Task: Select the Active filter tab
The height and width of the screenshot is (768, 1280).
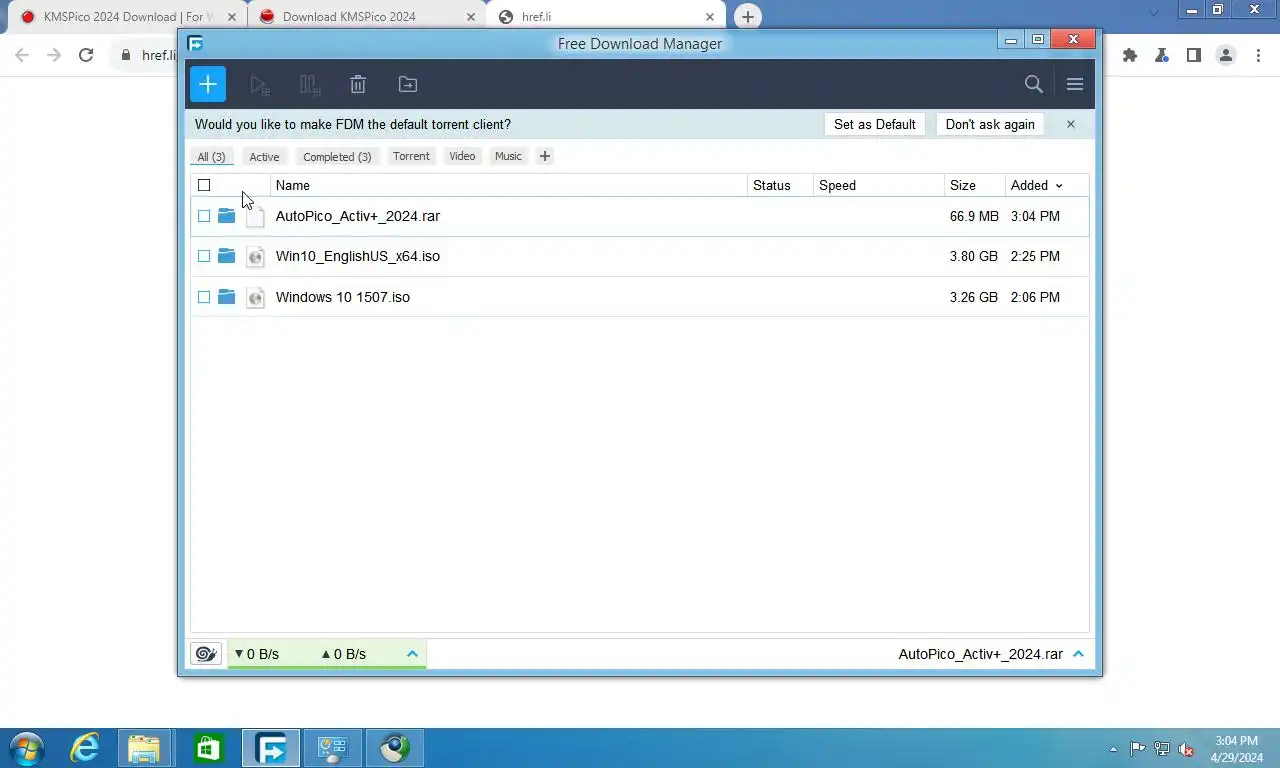Action: 264,157
